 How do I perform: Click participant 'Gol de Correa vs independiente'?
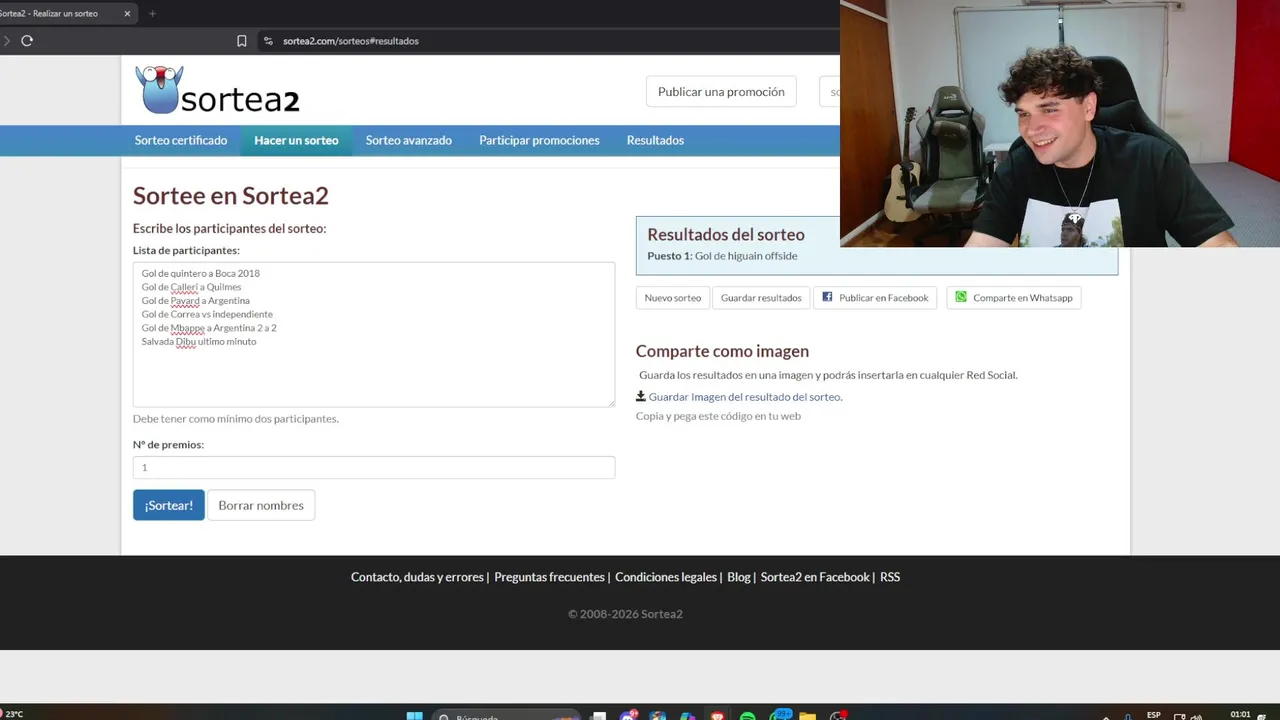pyautogui.click(x=207, y=314)
